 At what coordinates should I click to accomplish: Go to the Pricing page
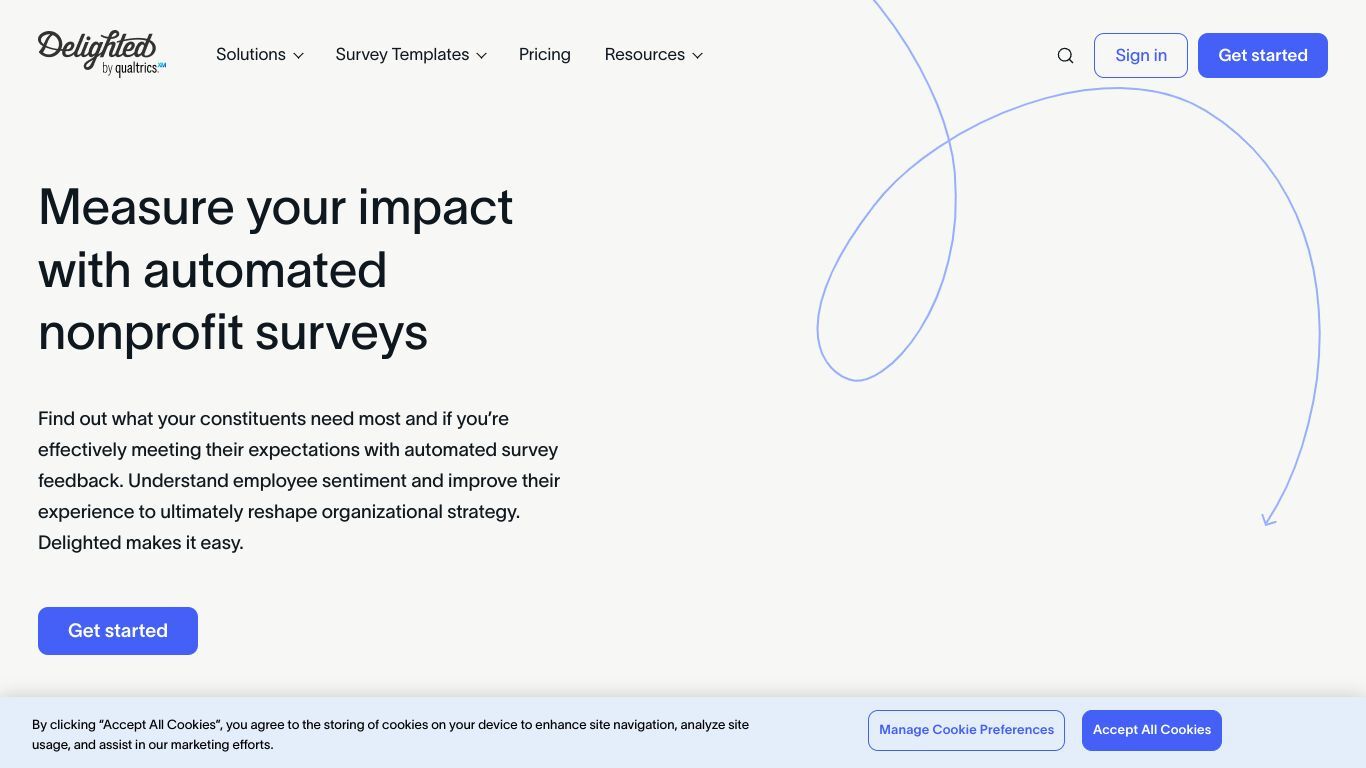[x=545, y=55]
